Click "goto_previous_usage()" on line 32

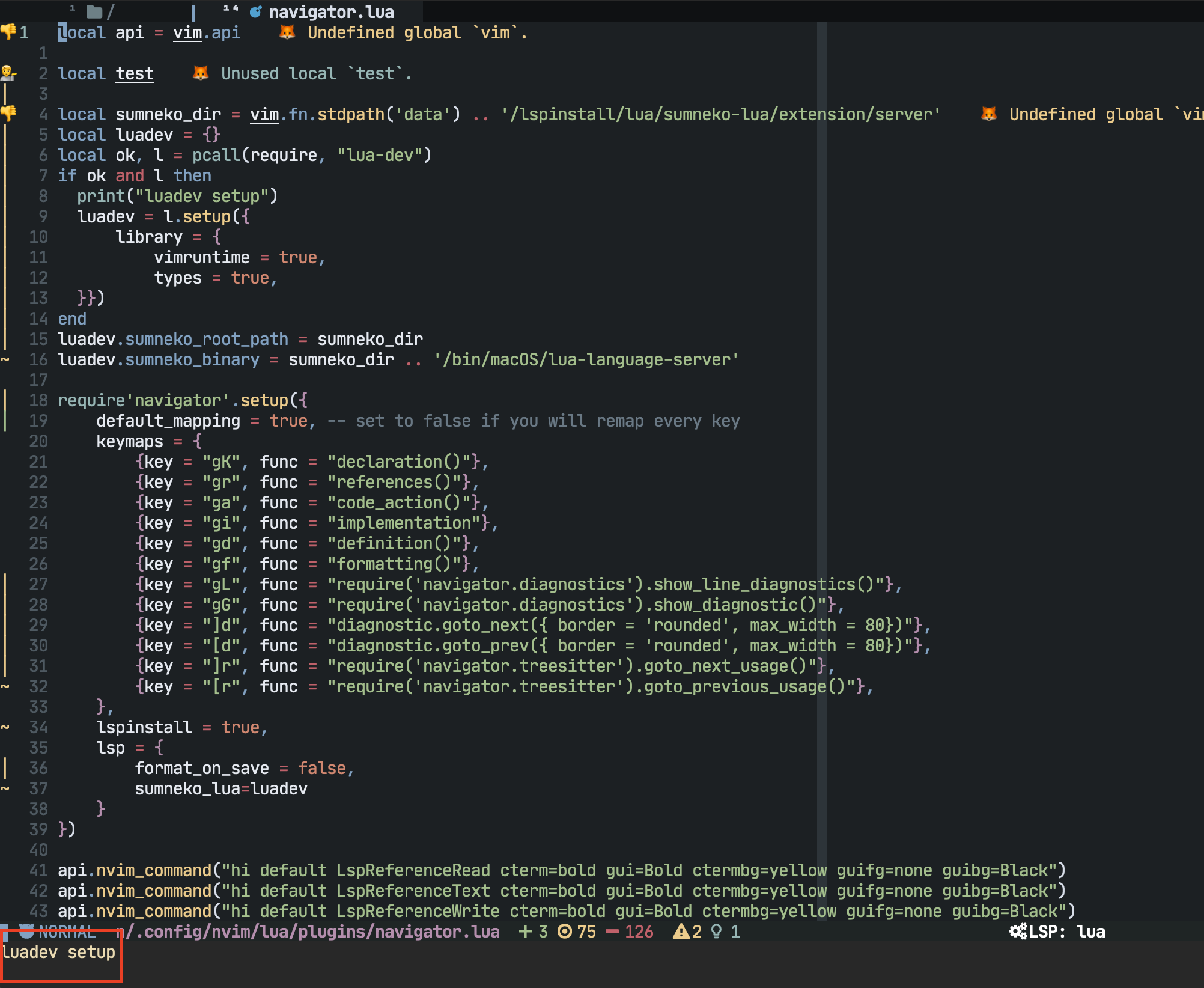click(745, 686)
